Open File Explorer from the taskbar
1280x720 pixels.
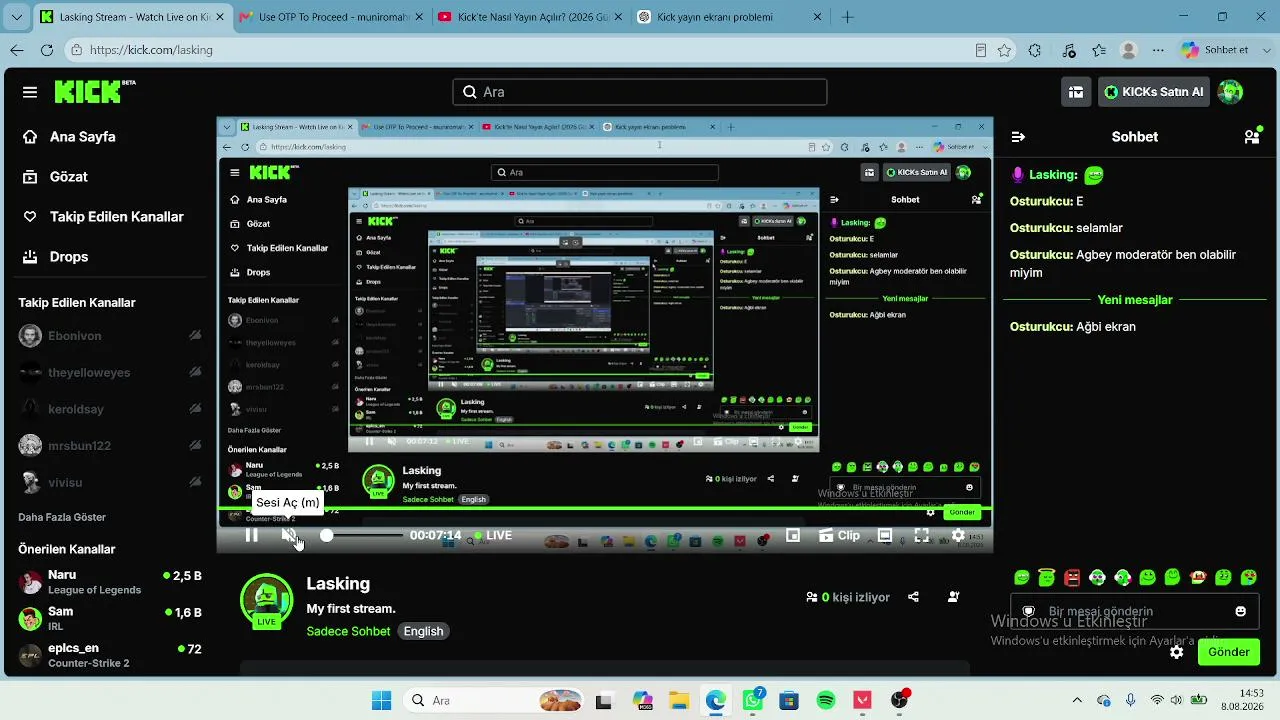pyautogui.click(x=679, y=701)
